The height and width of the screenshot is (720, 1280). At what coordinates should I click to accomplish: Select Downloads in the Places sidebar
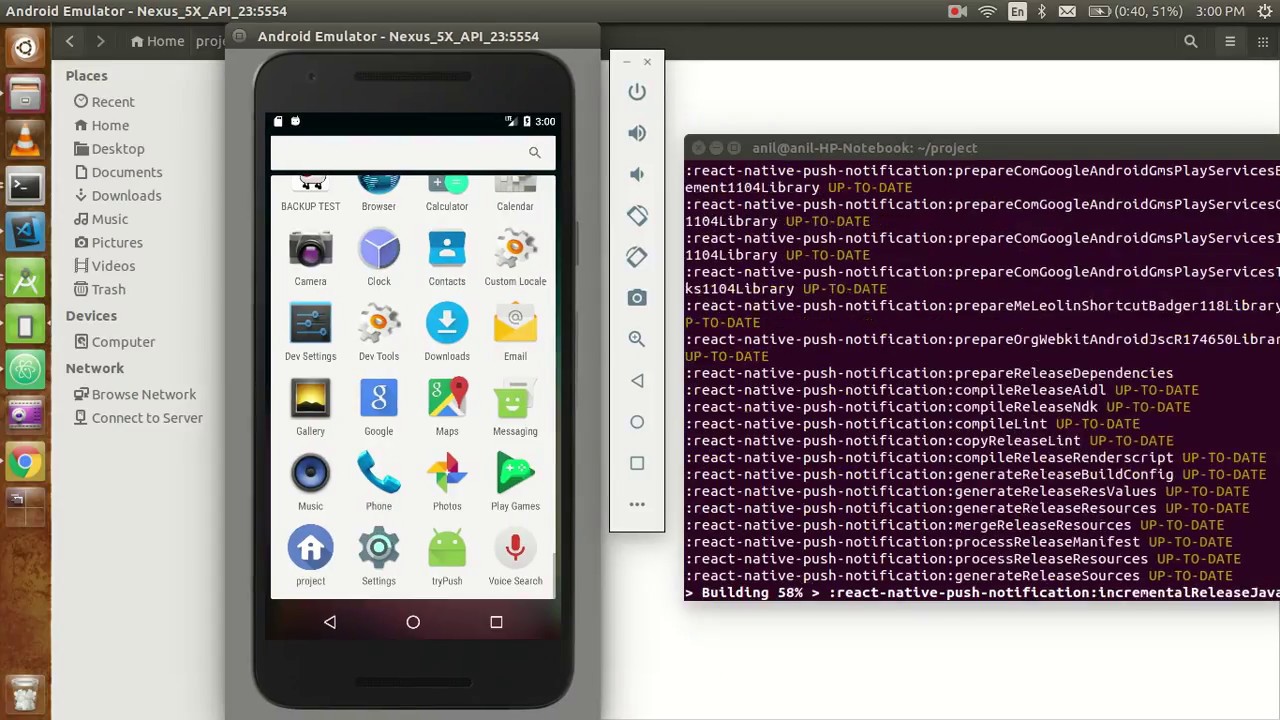pos(126,196)
